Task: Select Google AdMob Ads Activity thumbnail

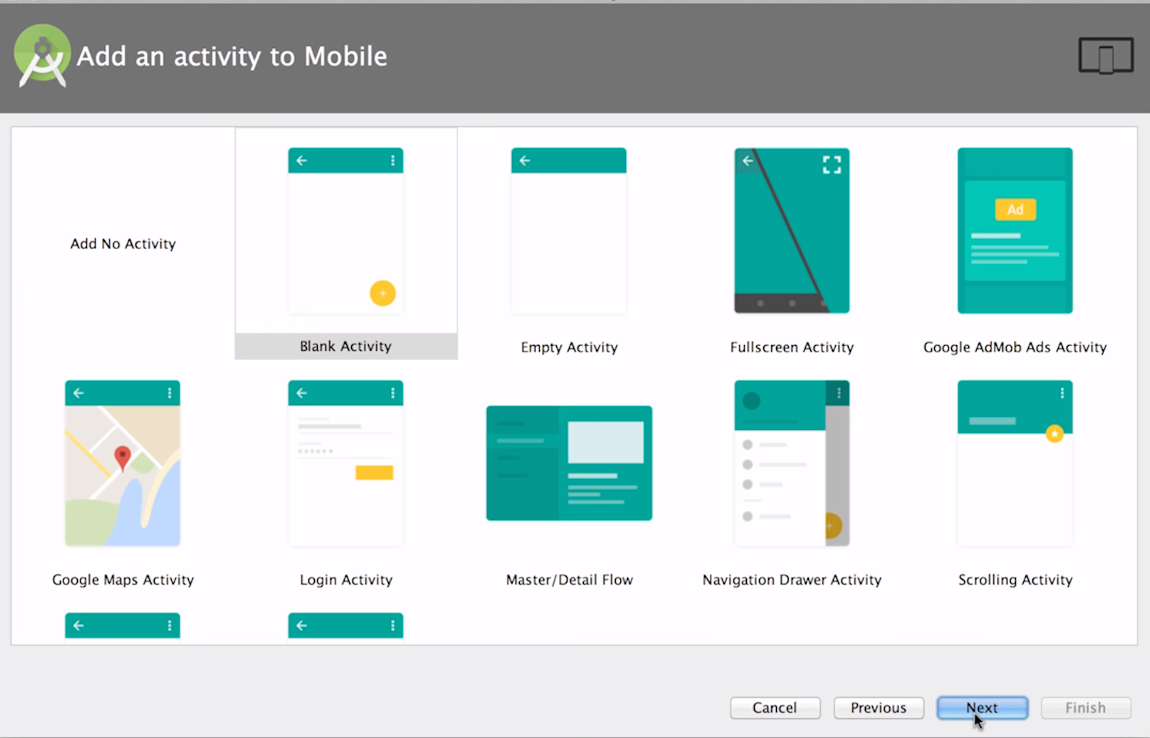Action: [x=1014, y=231]
